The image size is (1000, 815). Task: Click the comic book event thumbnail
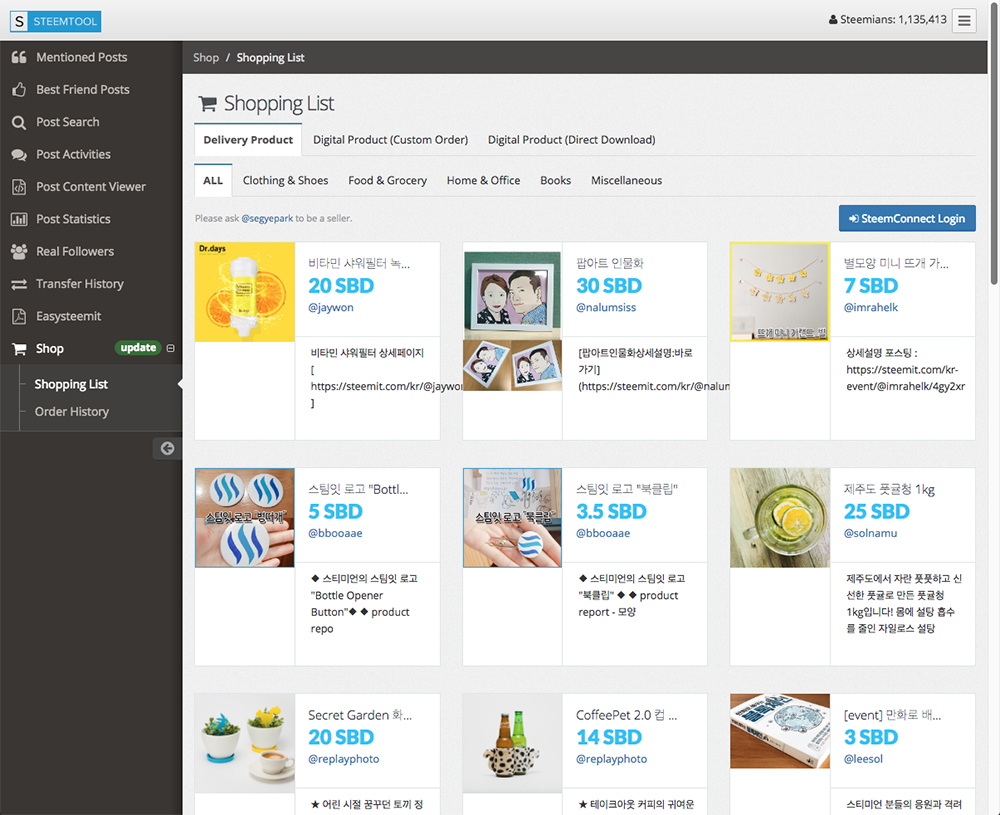pos(780,731)
